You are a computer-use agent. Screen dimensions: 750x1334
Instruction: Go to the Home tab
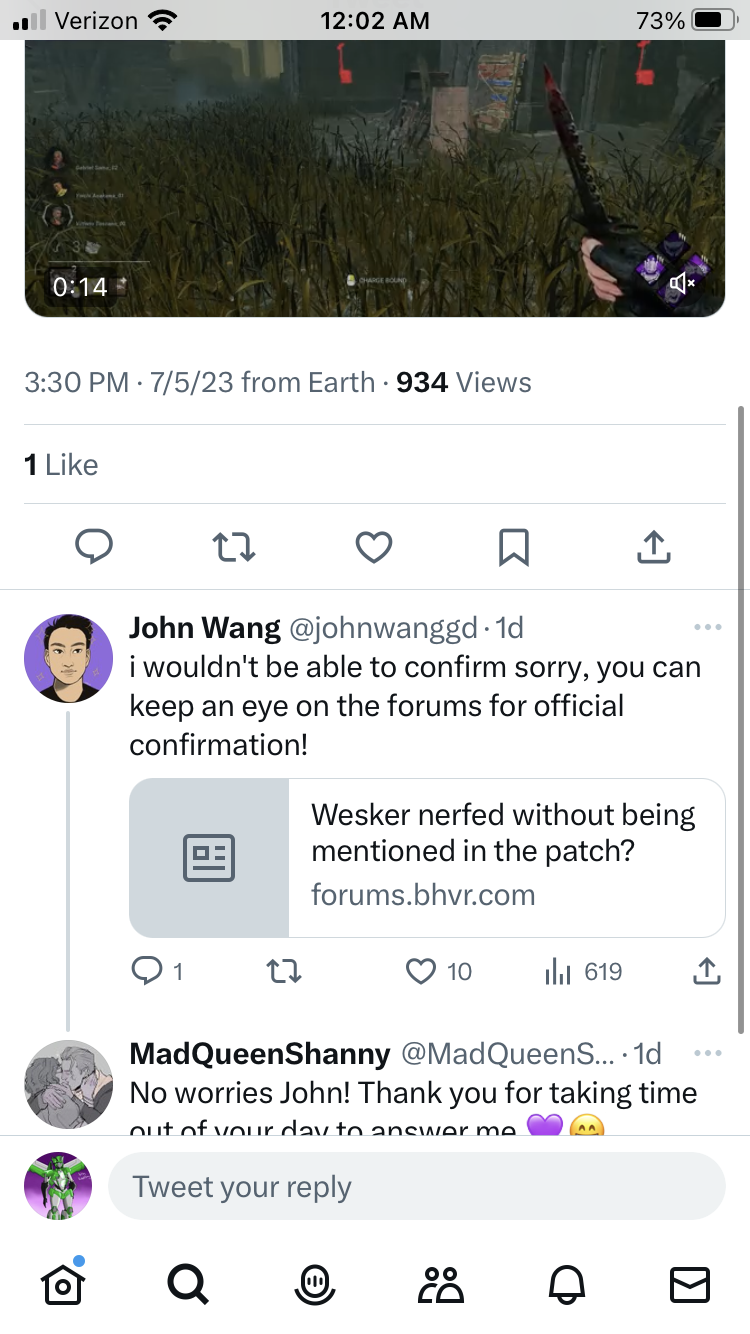[62, 1282]
